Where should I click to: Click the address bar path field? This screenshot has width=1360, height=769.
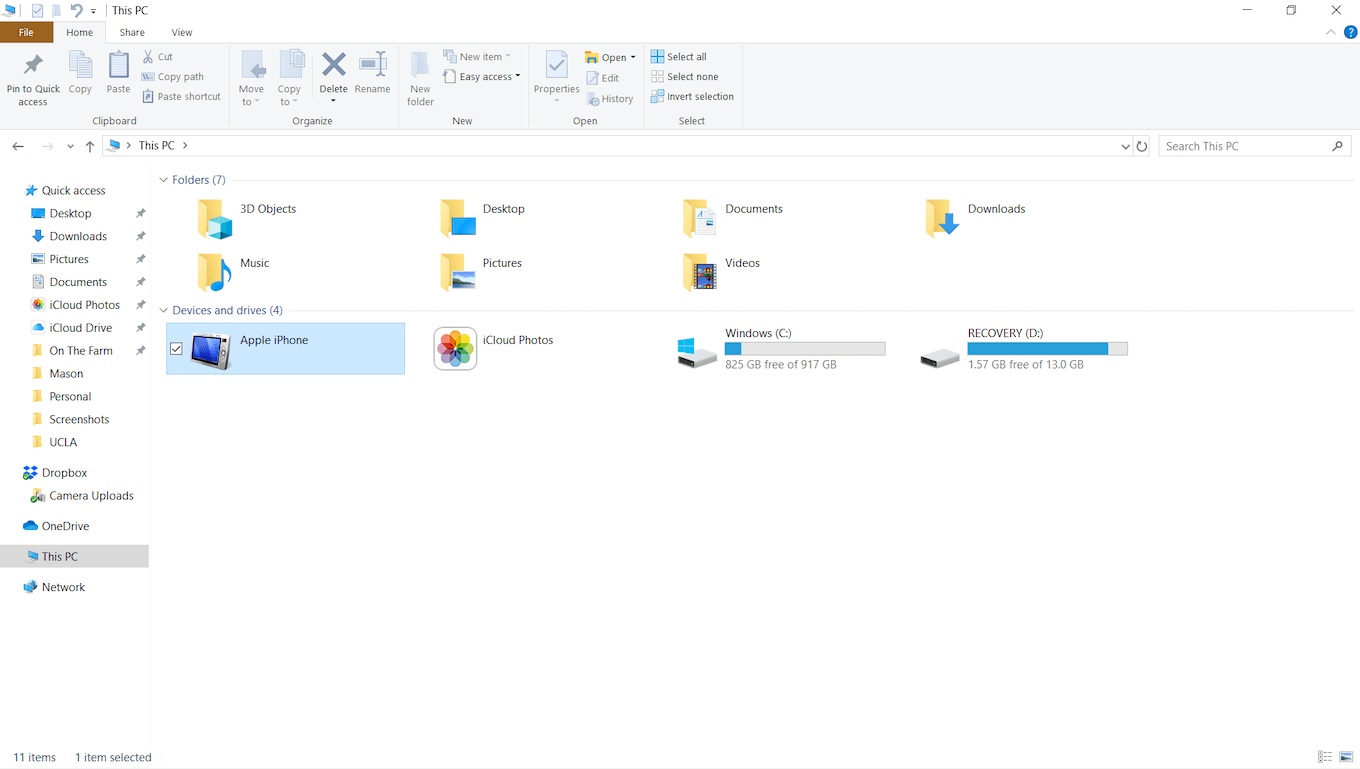tap(617, 146)
